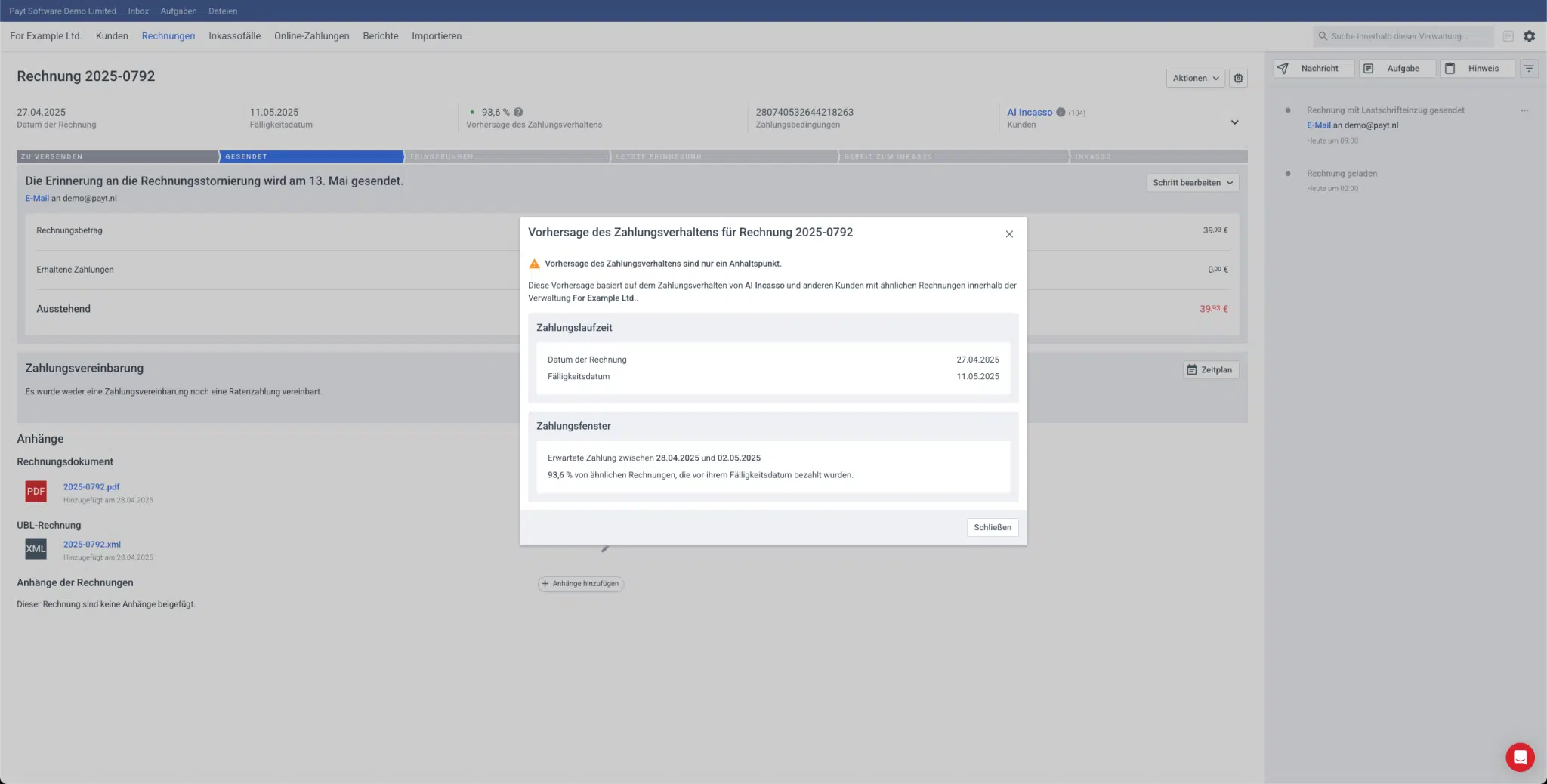
Task: Select the ERINNERUNGEN workflow step
Action: click(508, 156)
